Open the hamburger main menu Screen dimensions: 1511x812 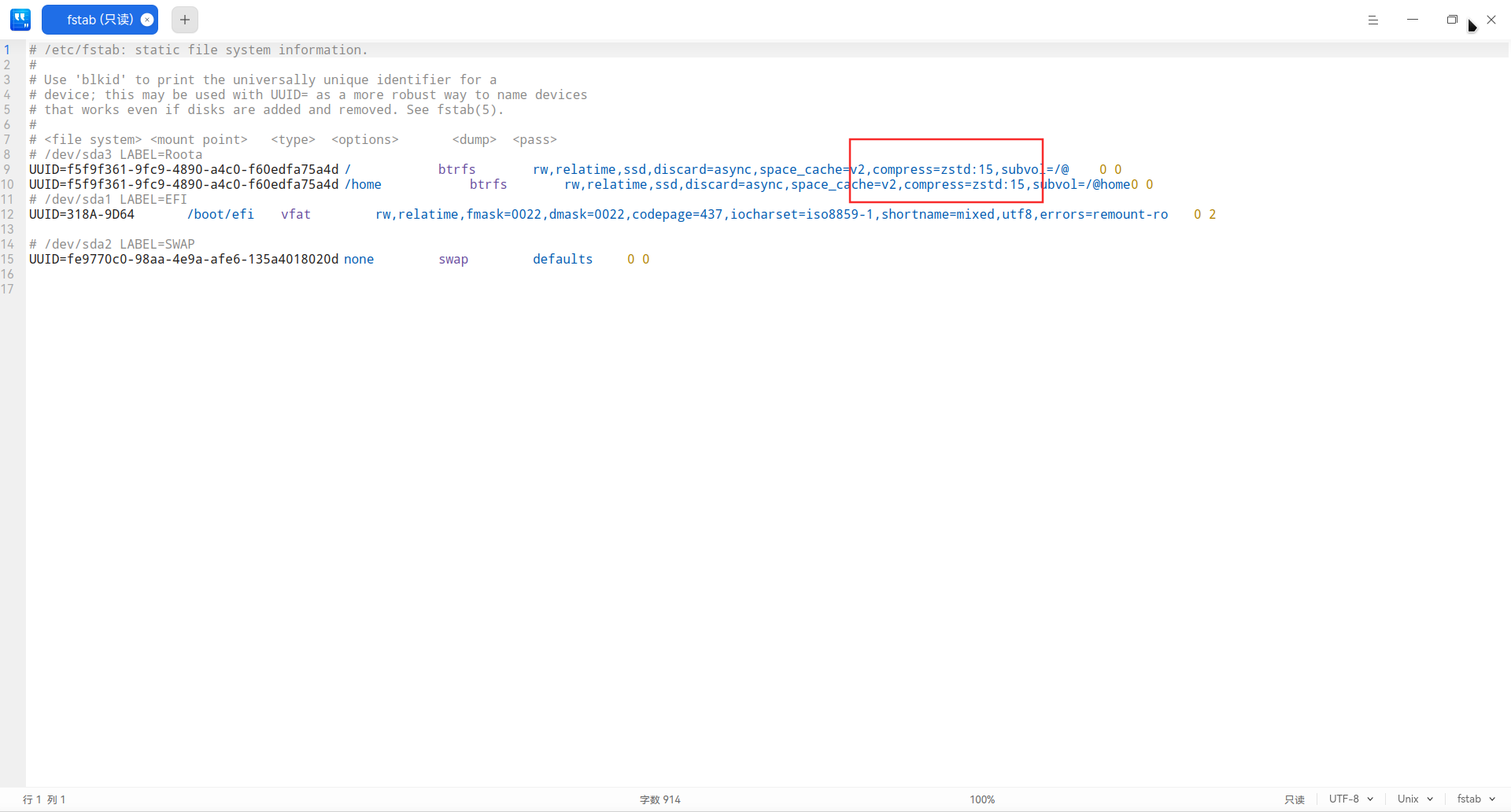click(1373, 20)
